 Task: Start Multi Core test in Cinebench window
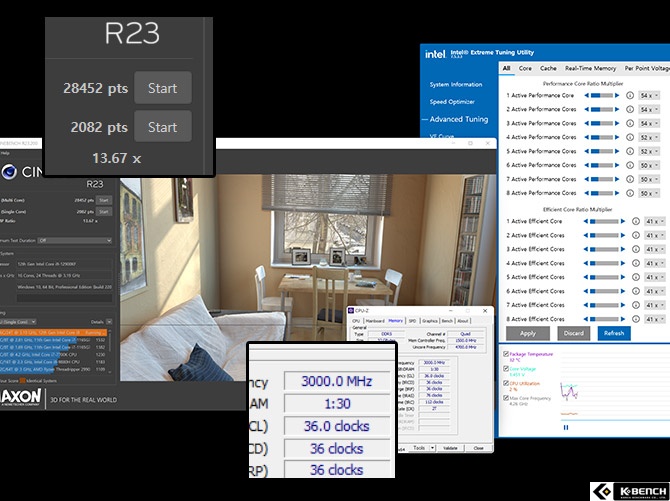104,200
